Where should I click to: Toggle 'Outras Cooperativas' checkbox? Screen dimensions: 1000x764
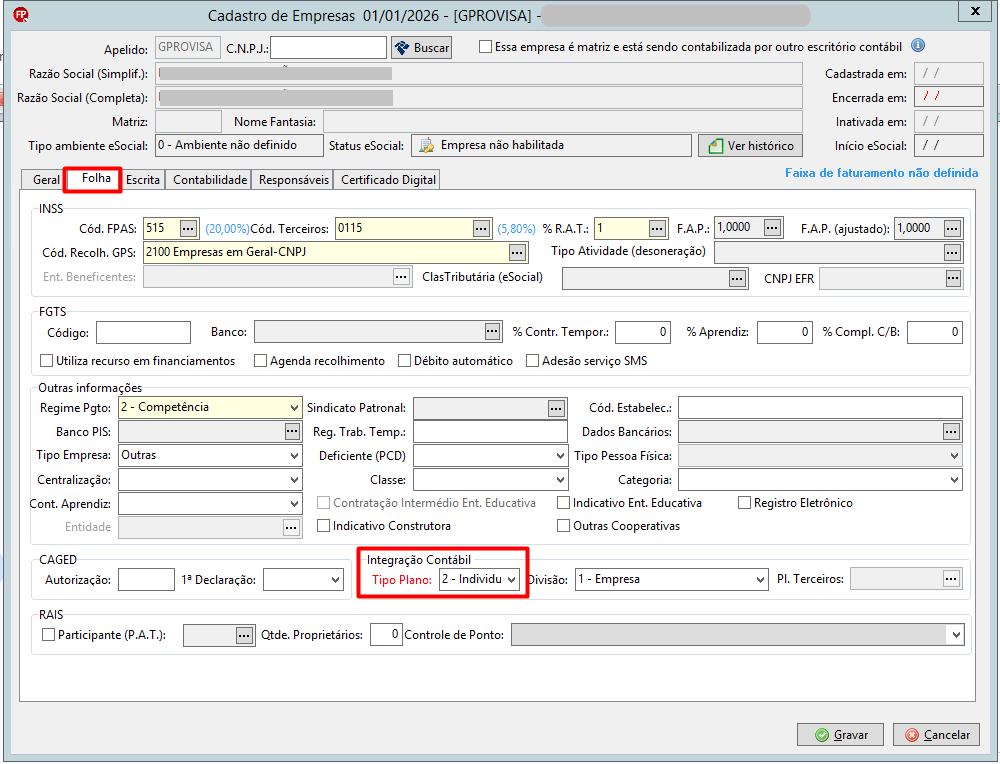pyautogui.click(x=563, y=526)
